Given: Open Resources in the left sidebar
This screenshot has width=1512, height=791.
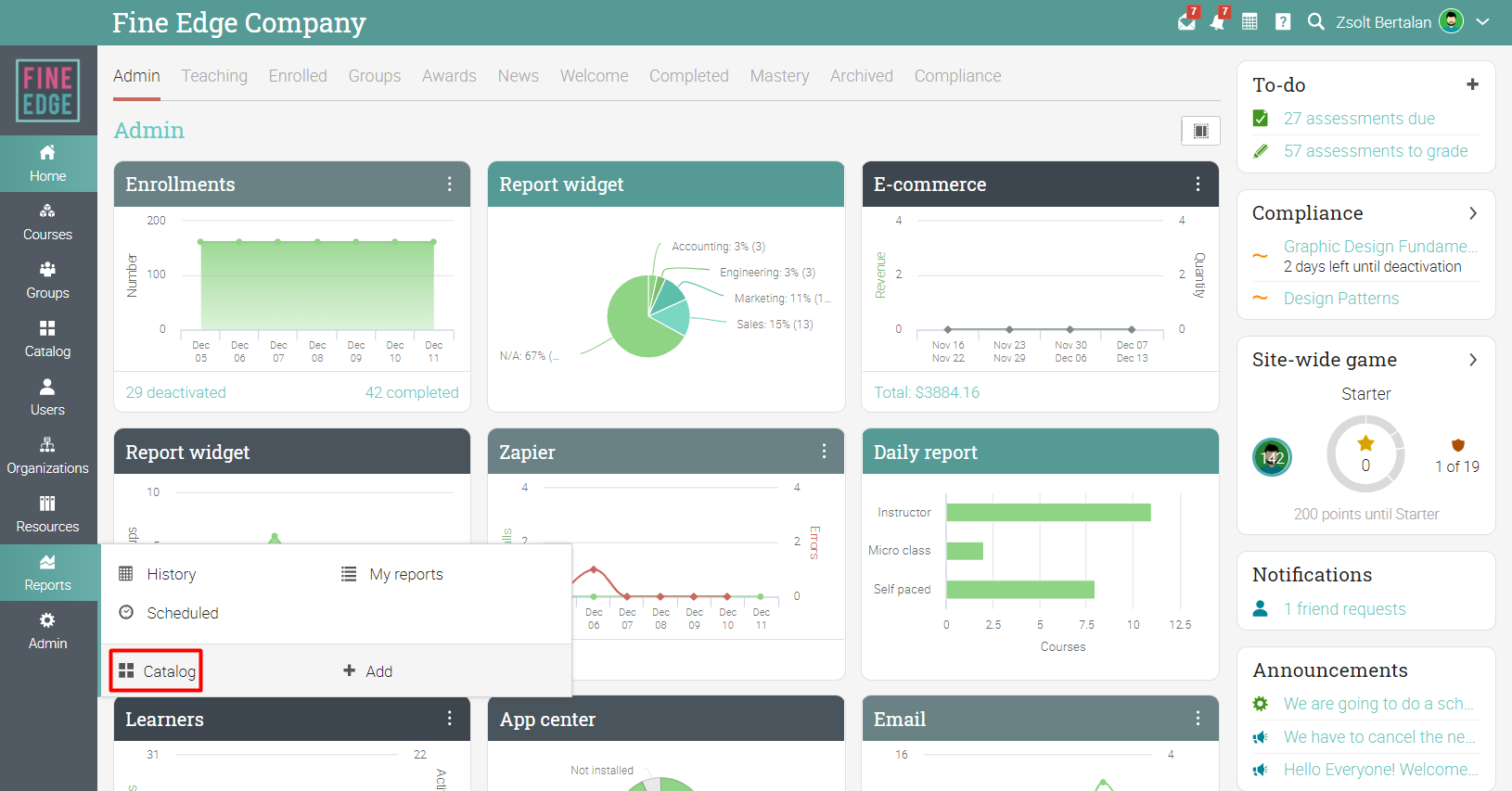Looking at the screenshot, I should click(47, 514).
